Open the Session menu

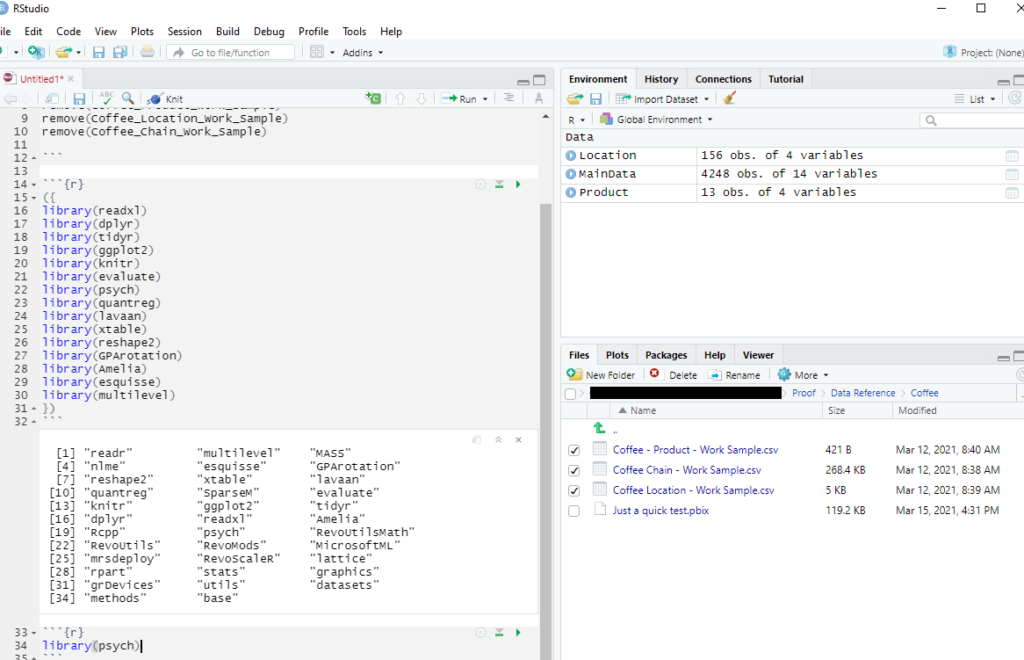(184, 32)
